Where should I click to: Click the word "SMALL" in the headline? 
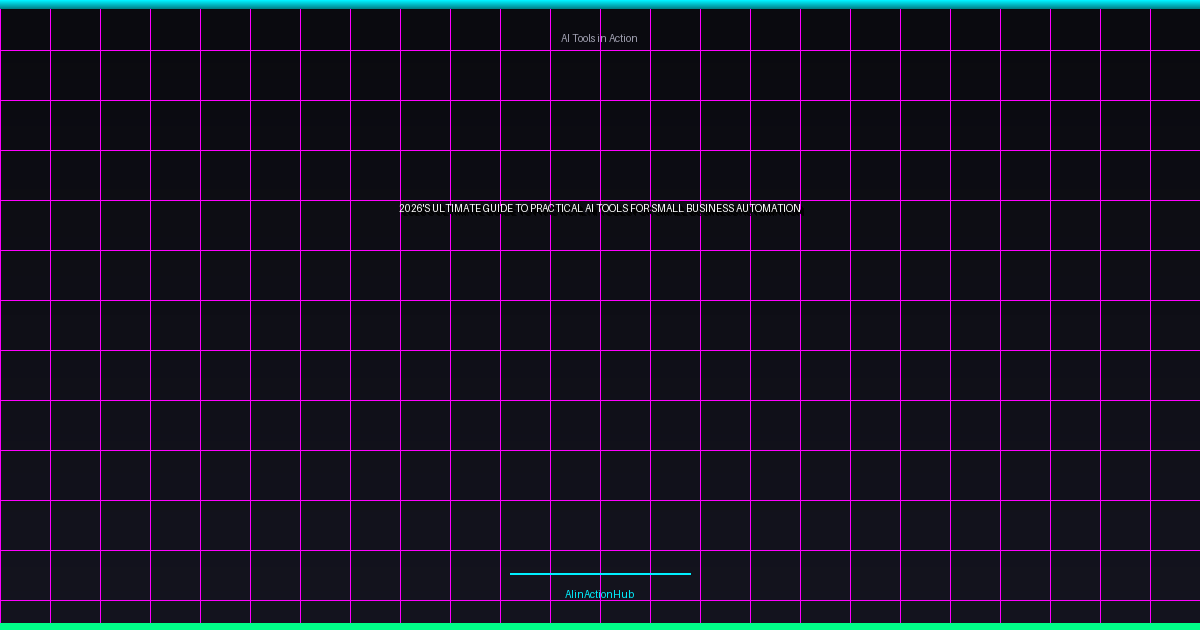coord(669,209)
